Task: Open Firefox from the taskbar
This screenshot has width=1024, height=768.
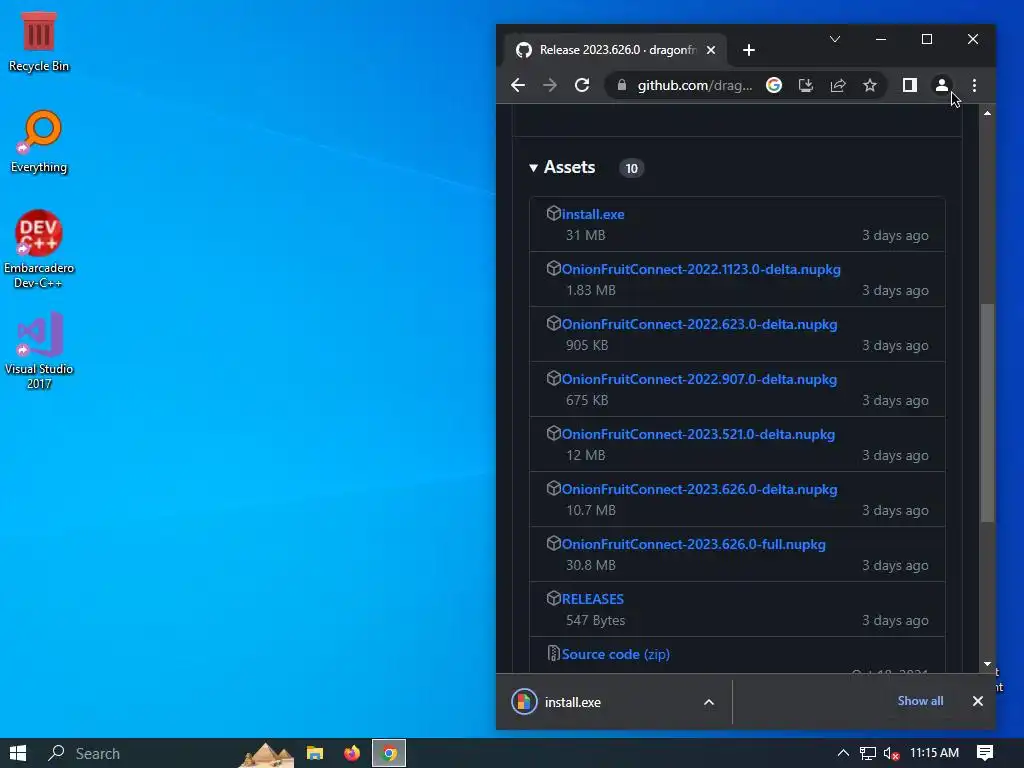Action: 351,753
